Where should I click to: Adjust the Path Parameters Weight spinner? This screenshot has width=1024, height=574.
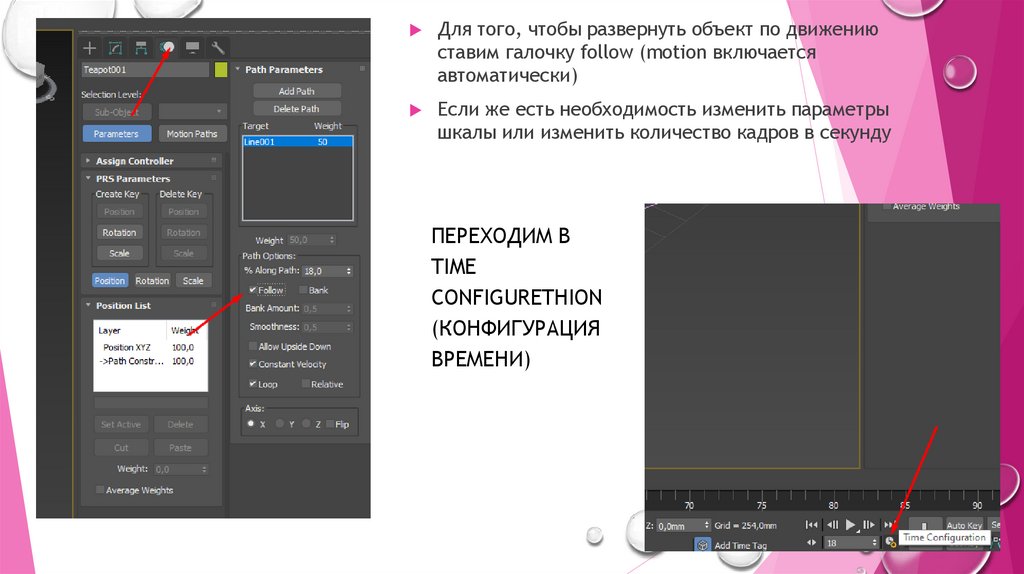click(x=332, y=240)
